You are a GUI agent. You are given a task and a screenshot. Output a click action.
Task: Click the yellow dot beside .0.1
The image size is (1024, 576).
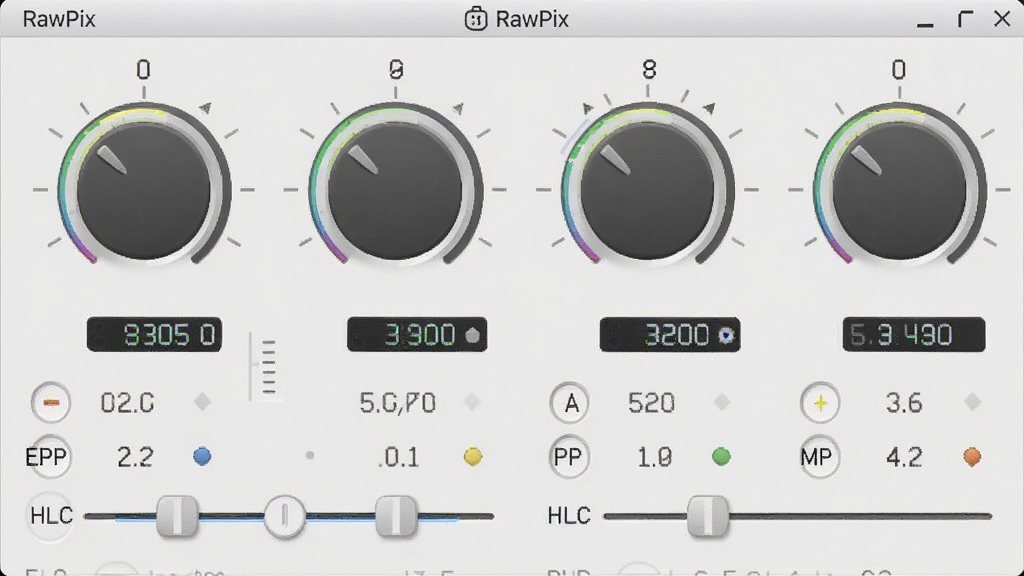pyautogui.click(x=473, y=456)
